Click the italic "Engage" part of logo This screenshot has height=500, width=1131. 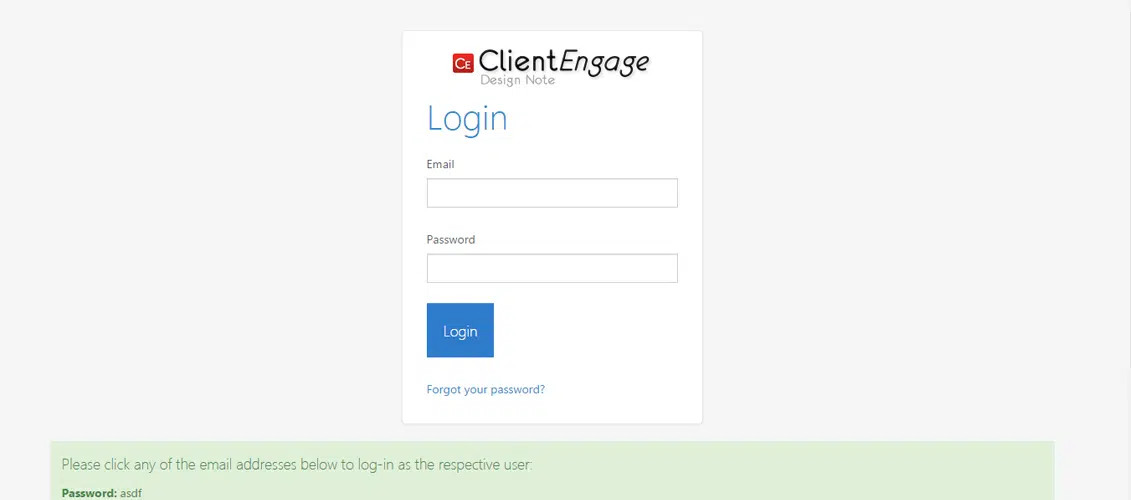click(x=604, y=62)
